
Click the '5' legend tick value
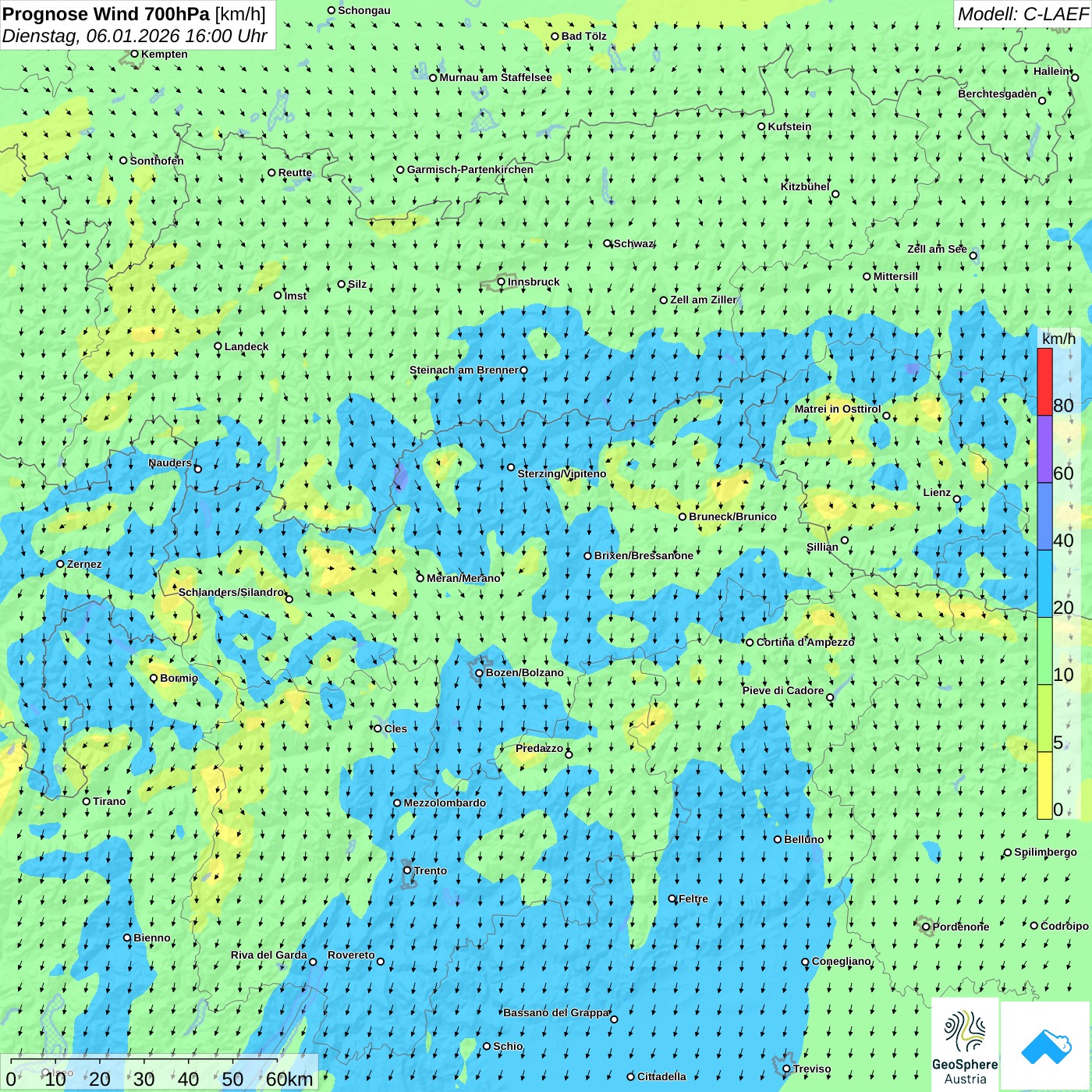(x=1058, y=743)
